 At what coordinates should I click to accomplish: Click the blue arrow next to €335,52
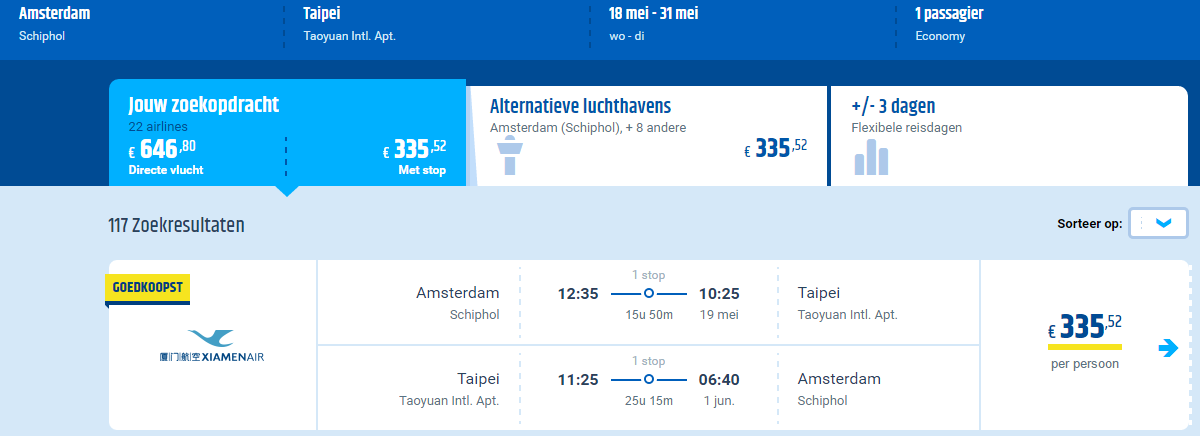pyautogui.click(x=1167, y=348)
